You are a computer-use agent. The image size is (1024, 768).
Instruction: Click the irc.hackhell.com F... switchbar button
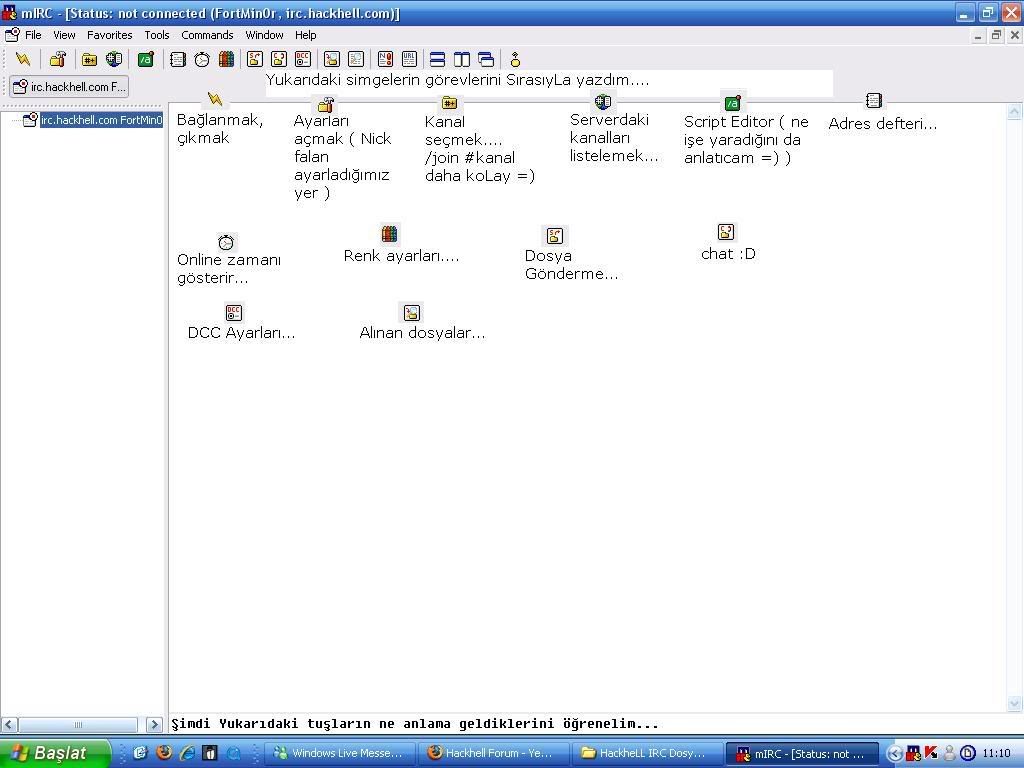[x=69, y=86]
